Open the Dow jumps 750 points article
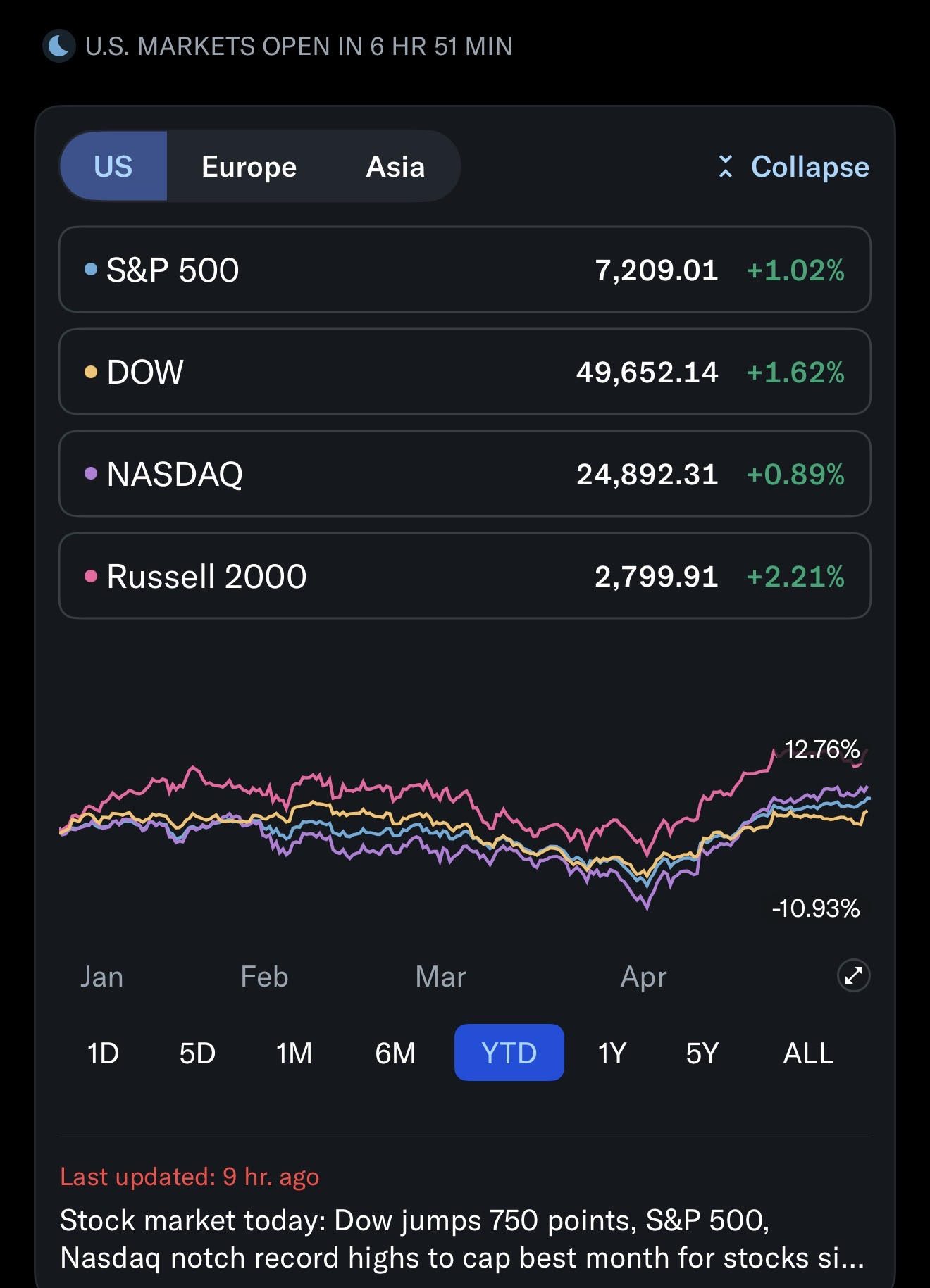This screenshot has height=1288, width=930. (462, 1239)
